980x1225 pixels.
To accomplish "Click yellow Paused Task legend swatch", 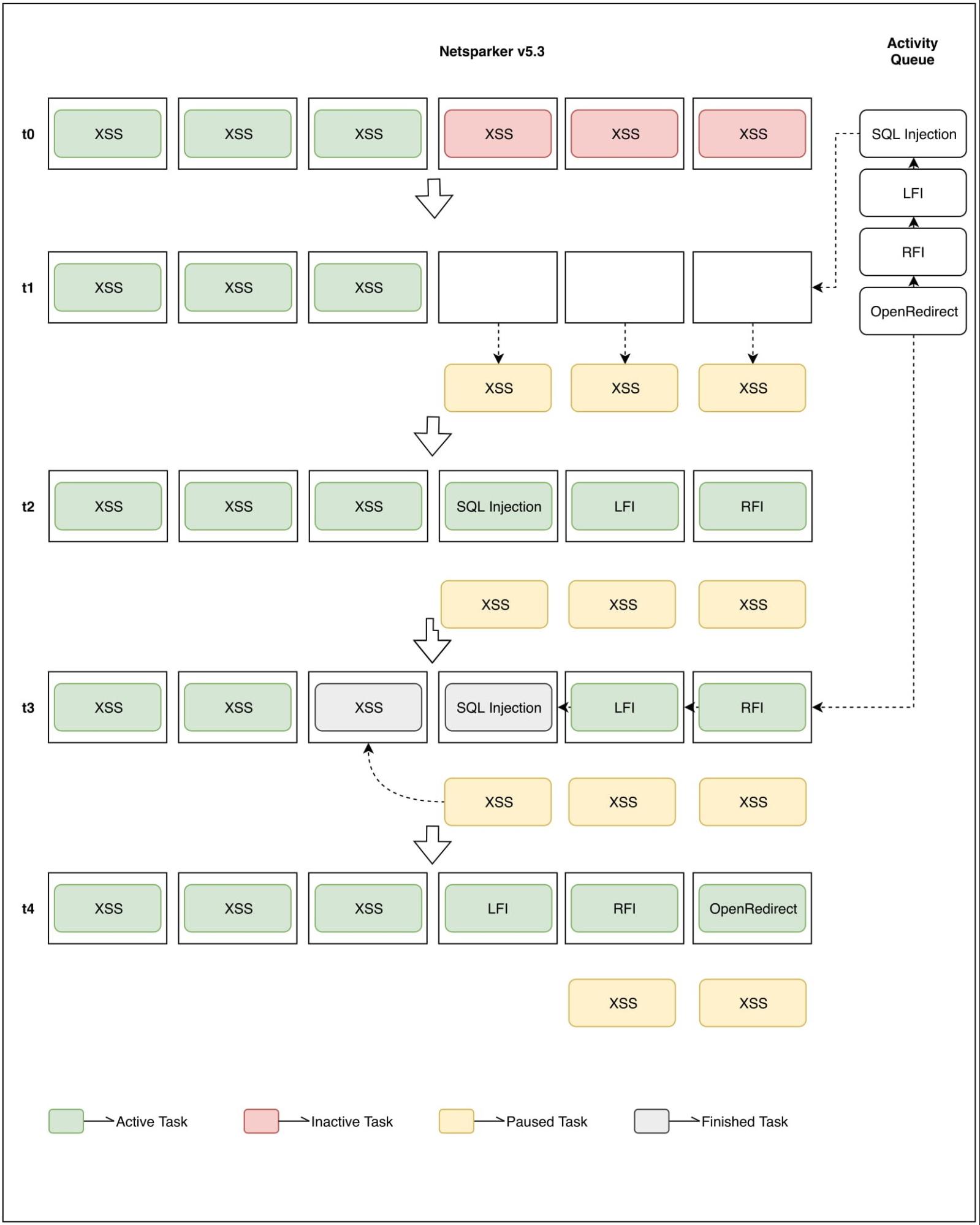I will coord(456,1121).
